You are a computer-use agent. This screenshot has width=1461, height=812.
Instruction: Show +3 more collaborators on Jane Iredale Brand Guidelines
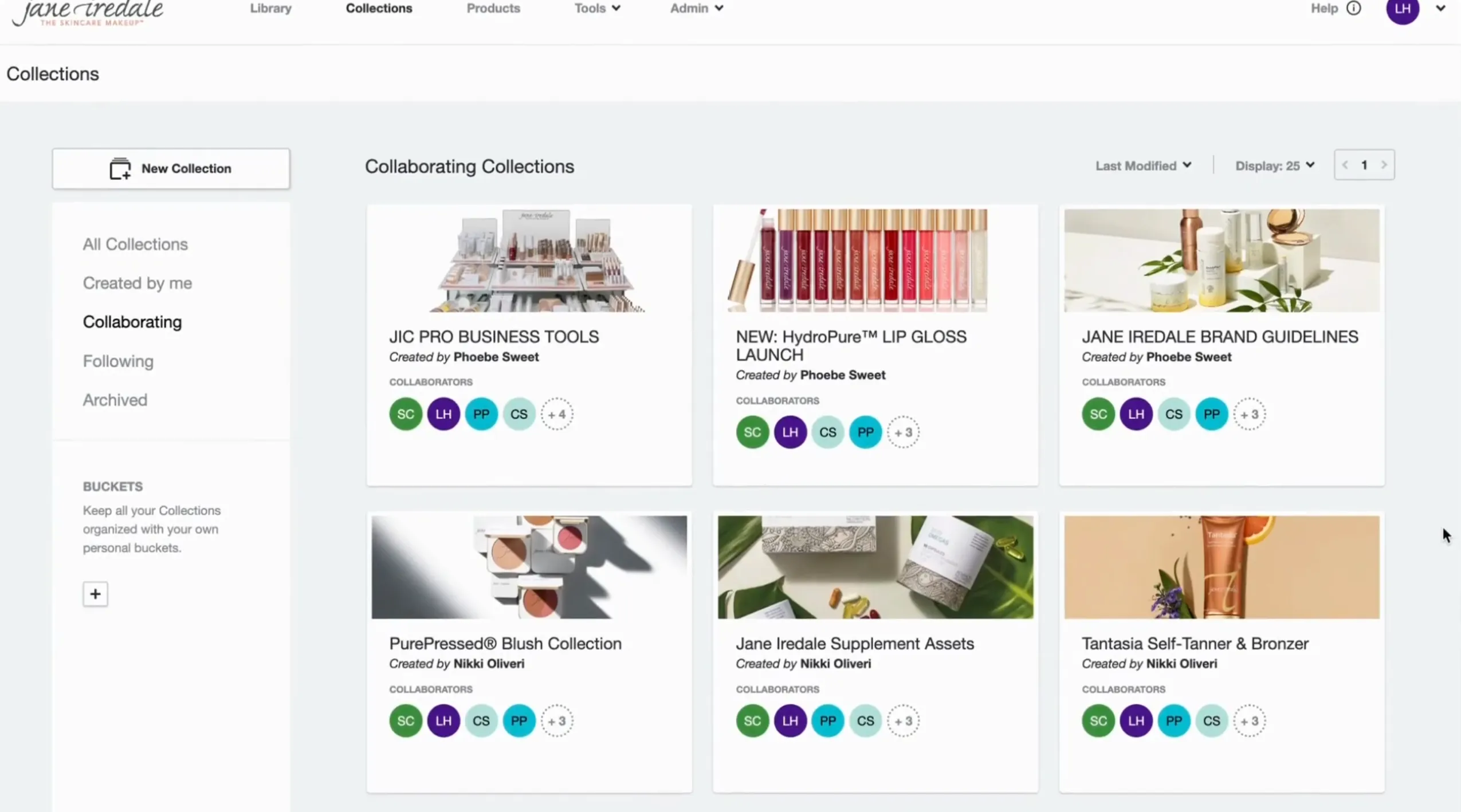(1250, 414)
